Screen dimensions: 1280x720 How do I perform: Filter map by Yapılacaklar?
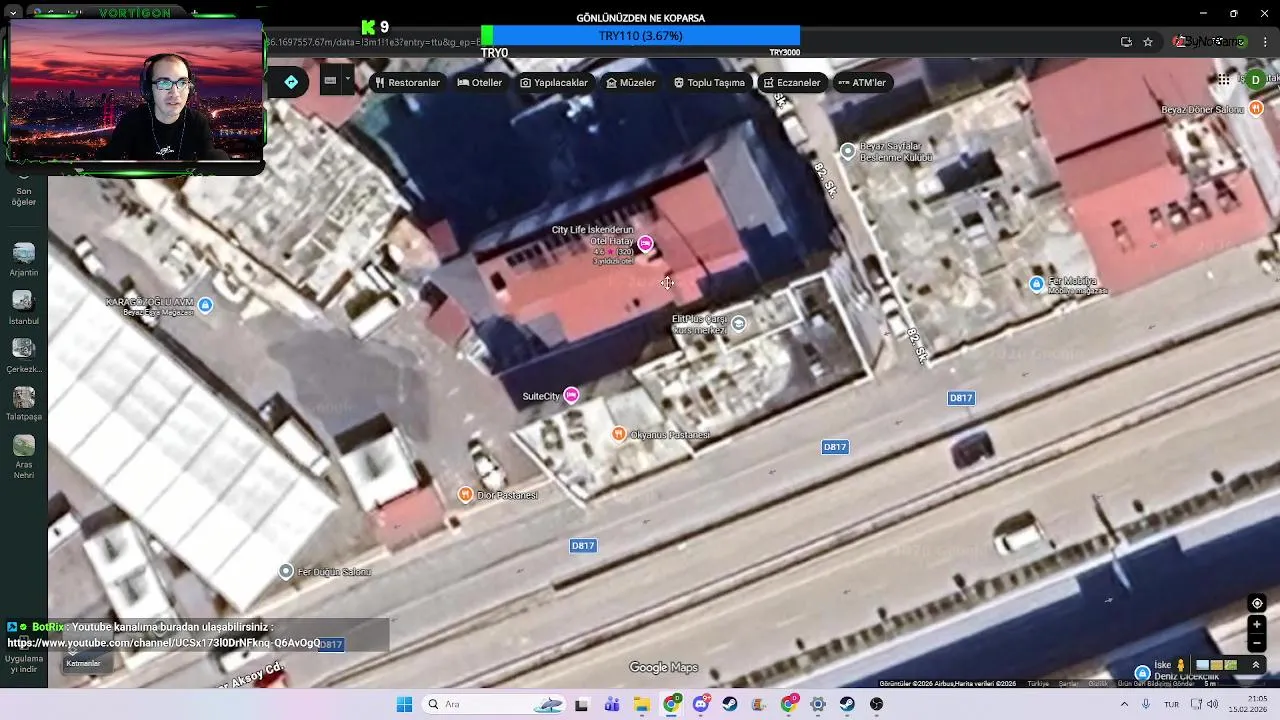coord(554,83)
